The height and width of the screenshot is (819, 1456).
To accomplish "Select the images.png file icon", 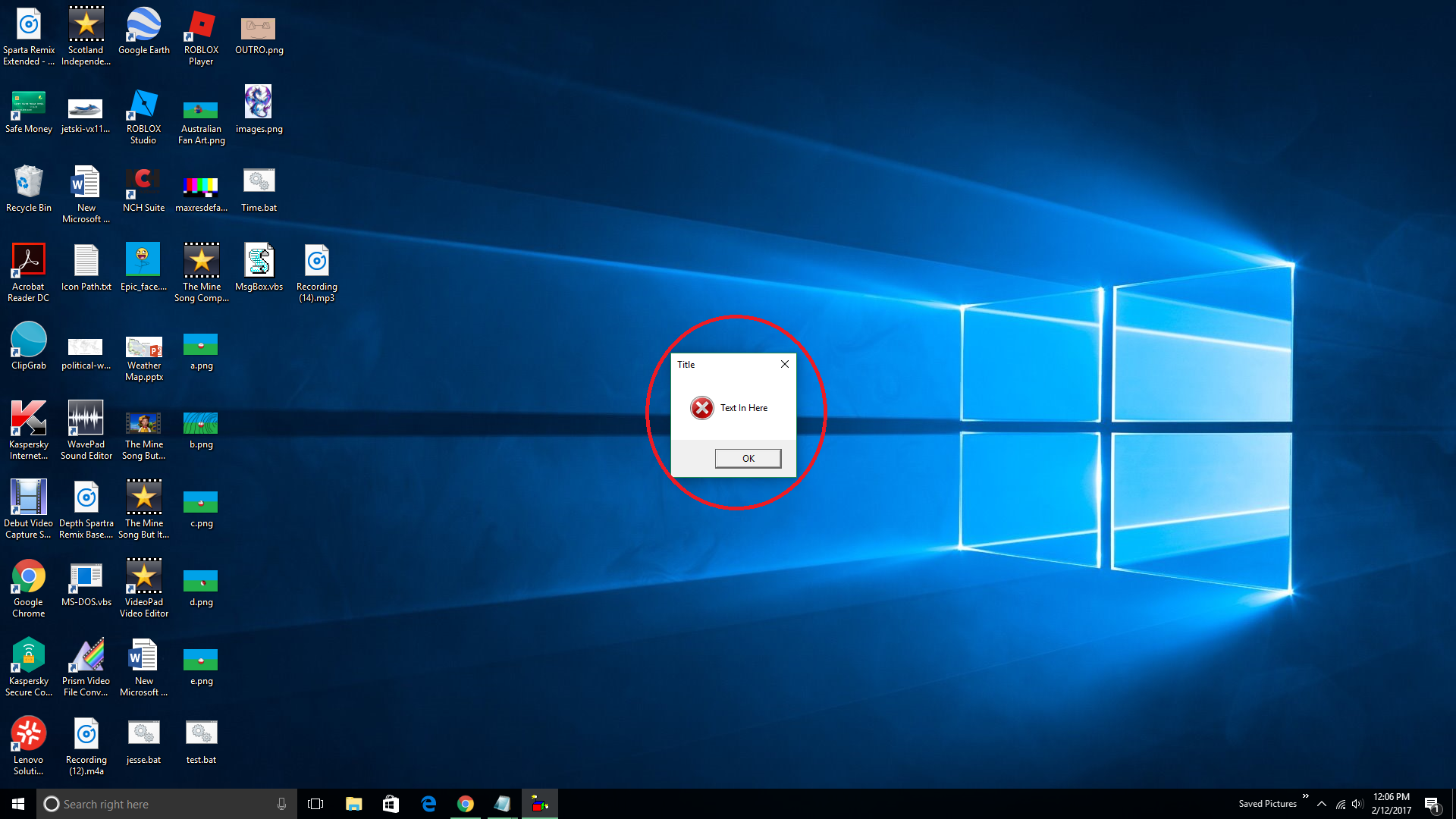I will point(259,110).
